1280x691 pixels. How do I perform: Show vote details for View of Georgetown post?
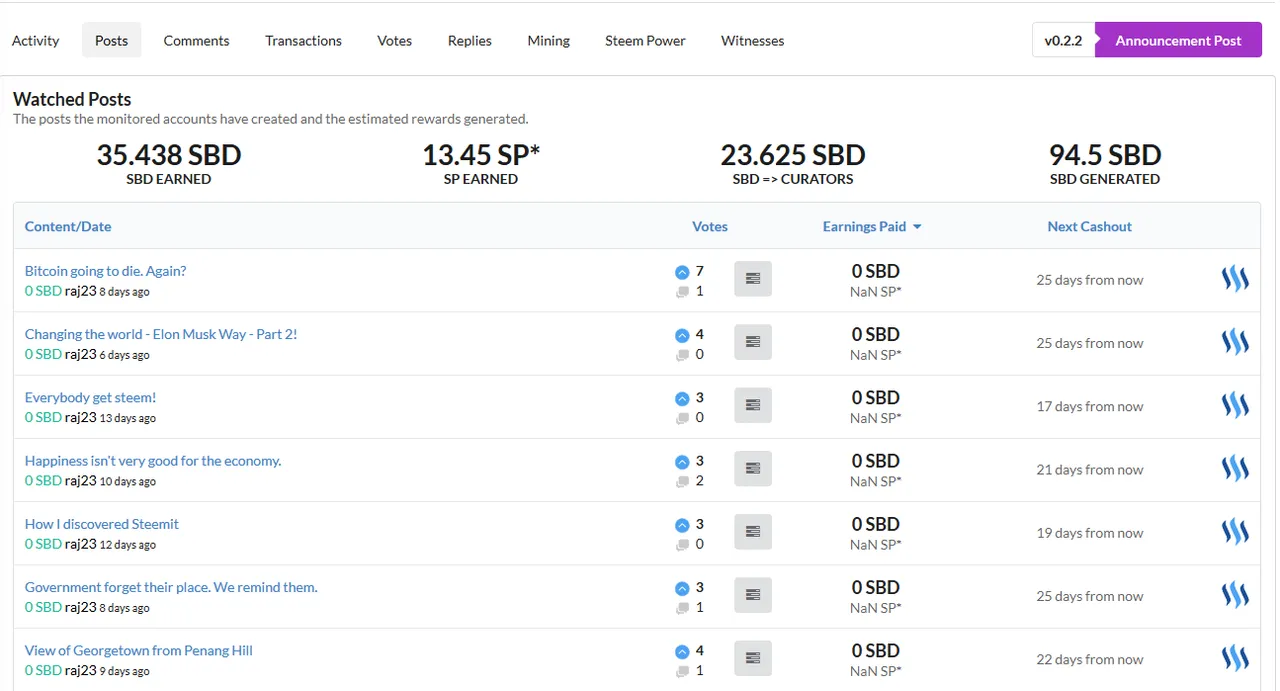(753, 657)
